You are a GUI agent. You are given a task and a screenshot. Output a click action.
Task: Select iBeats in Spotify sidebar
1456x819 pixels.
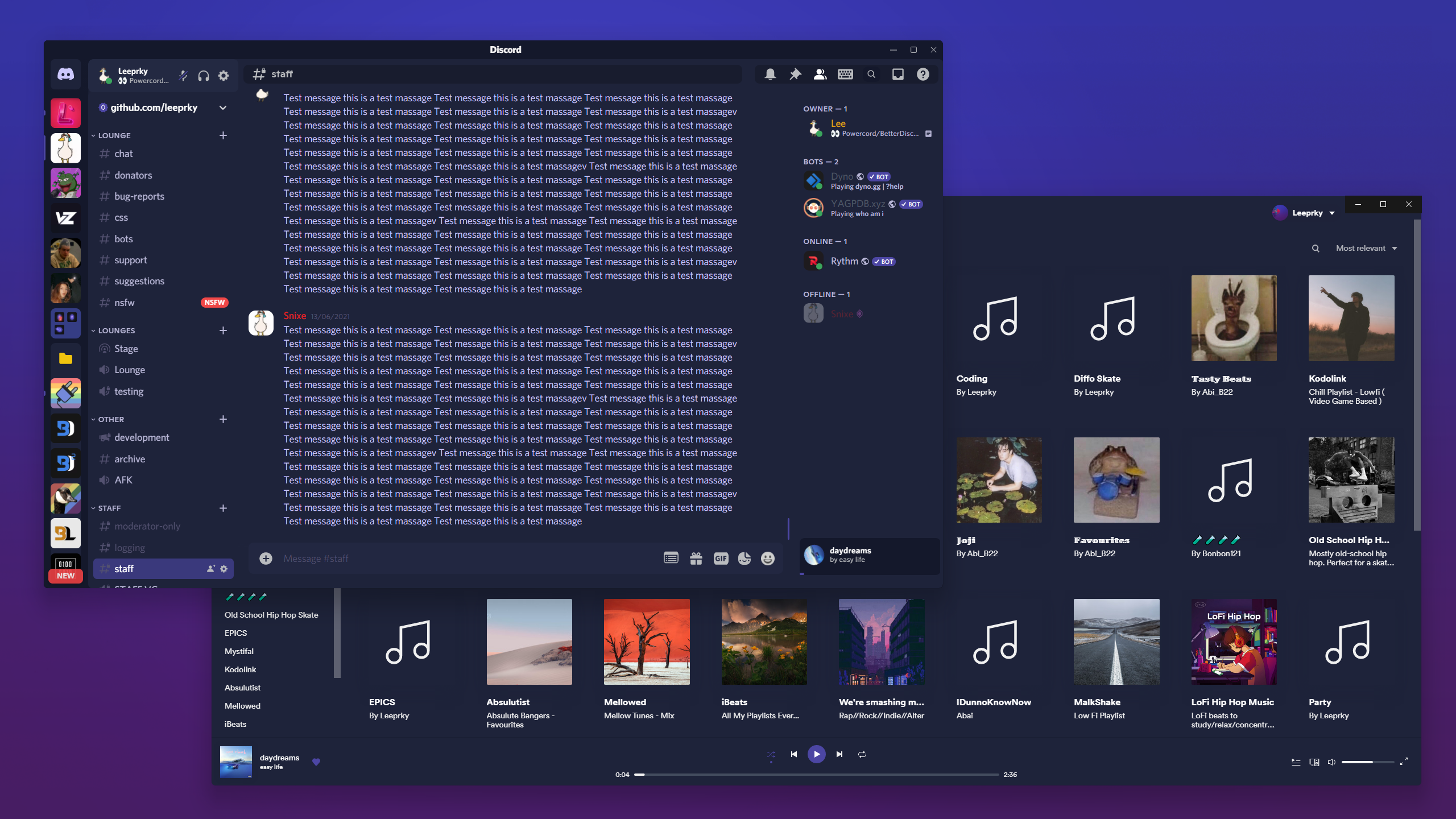[x=235, y=724]
